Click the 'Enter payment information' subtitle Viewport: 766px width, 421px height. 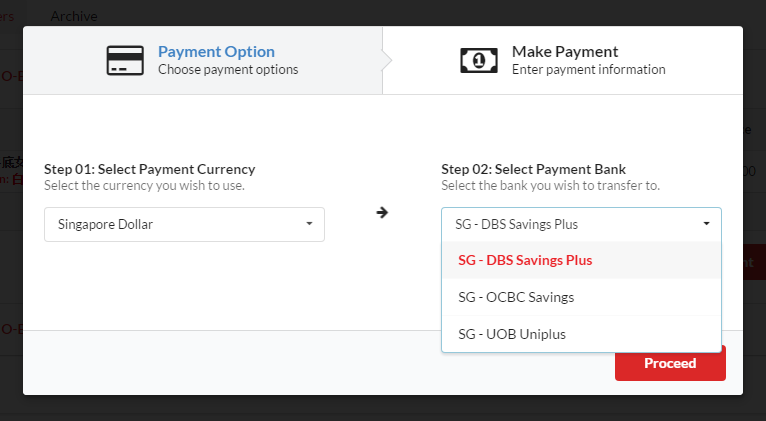click(x=589, y=69)
